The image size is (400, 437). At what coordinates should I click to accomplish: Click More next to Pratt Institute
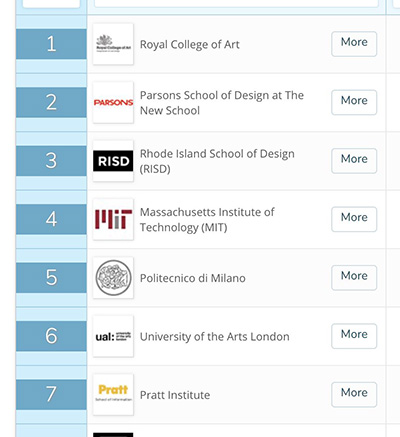click(354, 394)
